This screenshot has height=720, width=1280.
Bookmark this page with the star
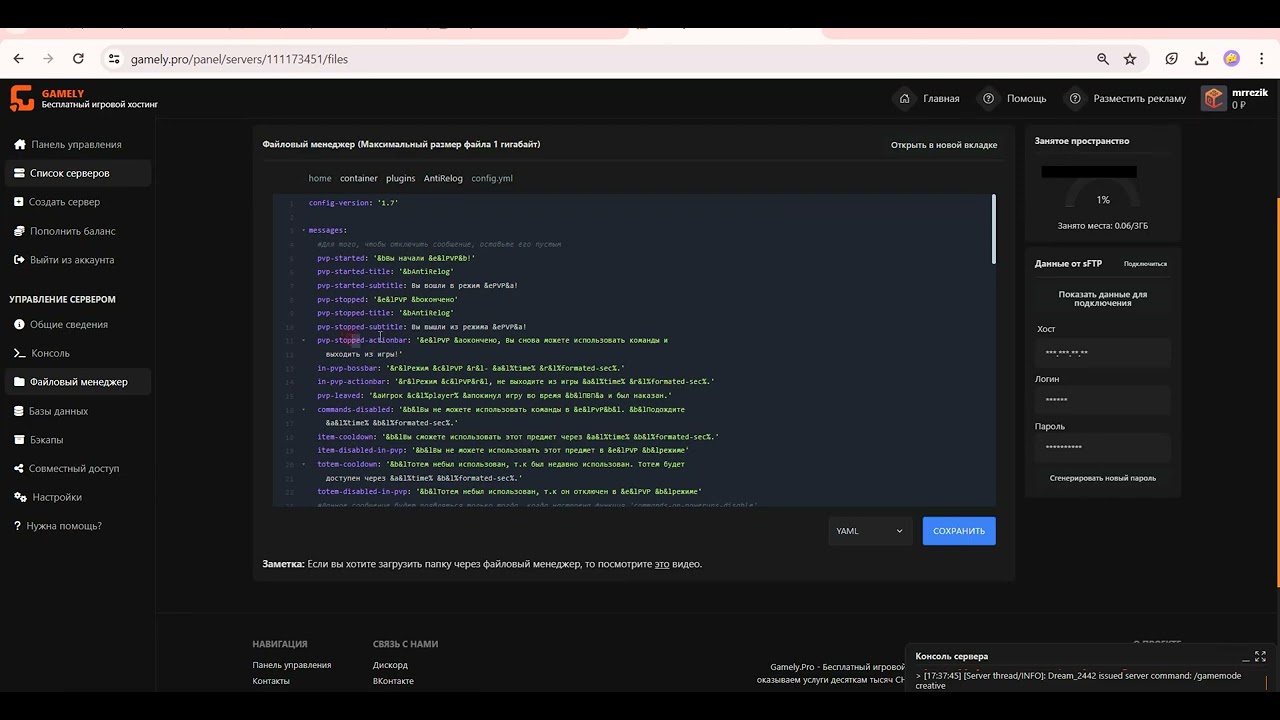coord(1130,59)
